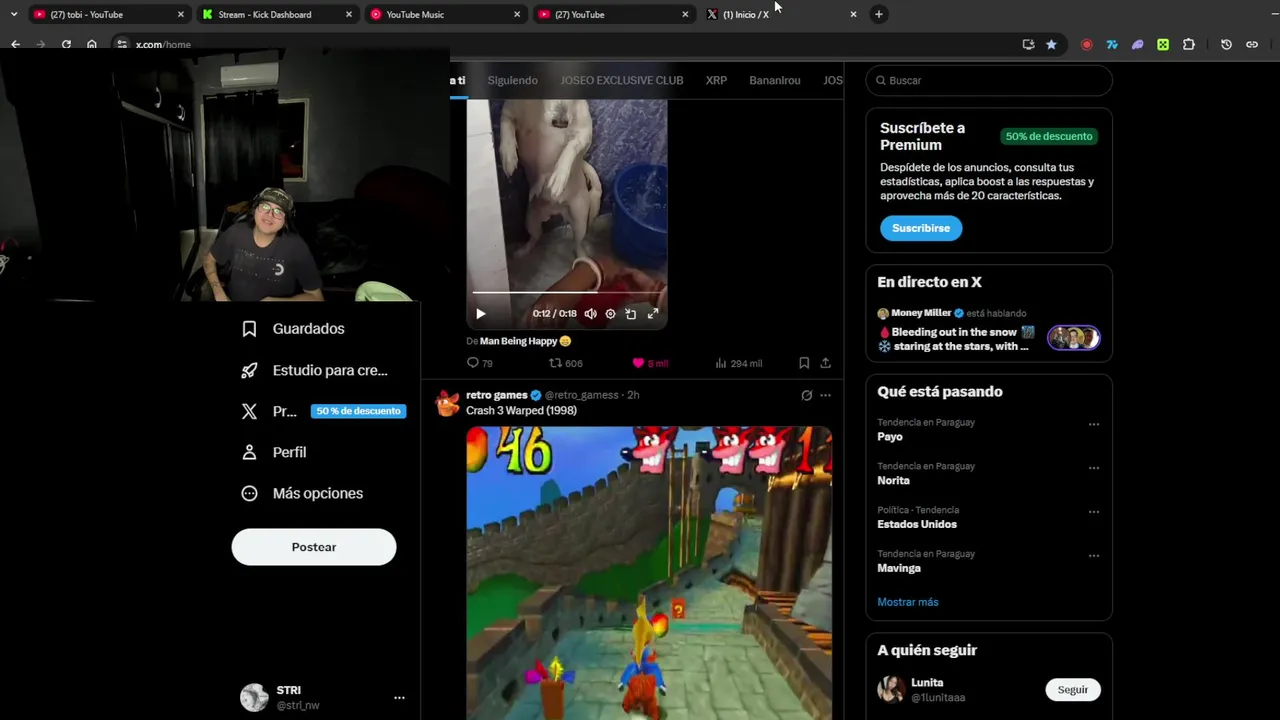Open the retro games profile avatar
Screen dimensions: 1280x720
pos(447,403)
